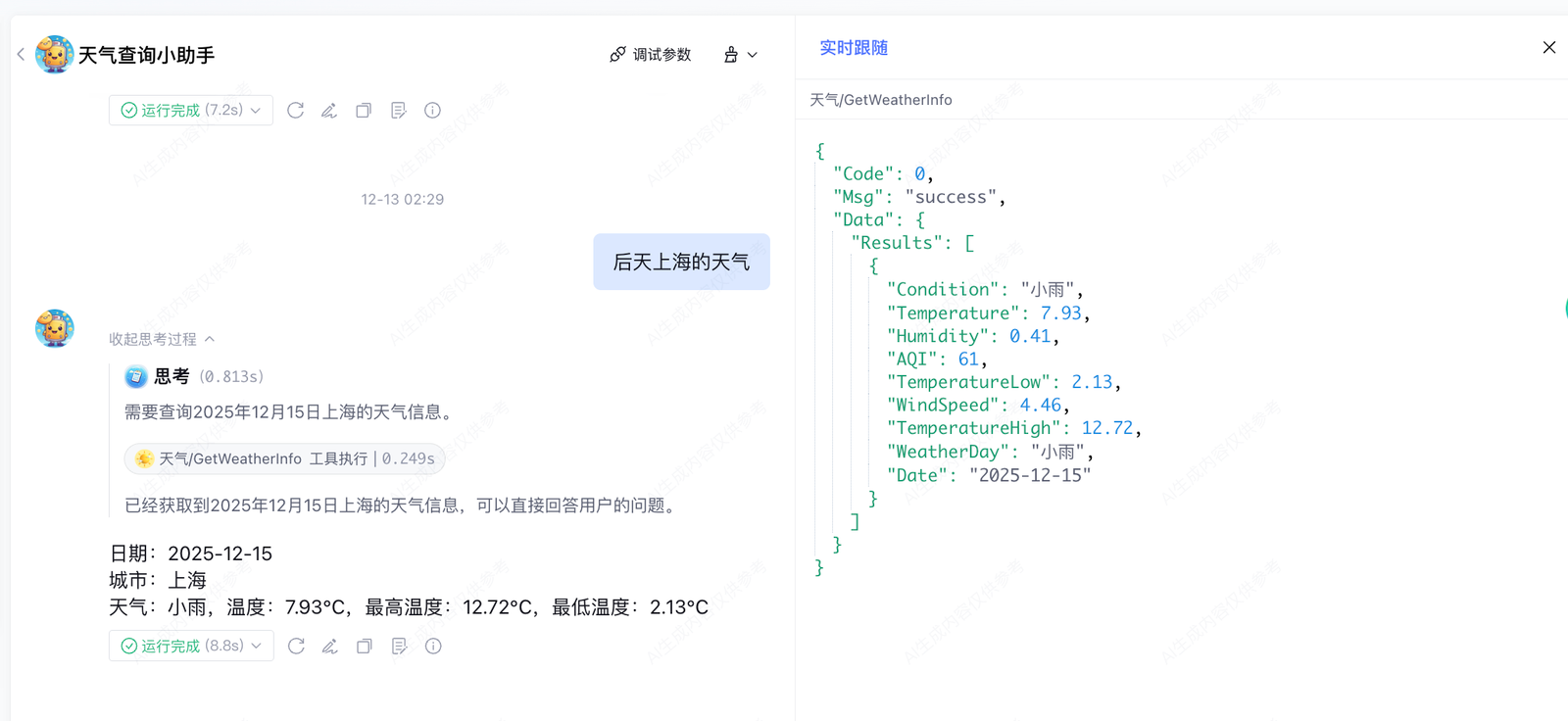Click the info icon in the 8.8s row
Viewport: 1568px width, 721px height.
433,647
